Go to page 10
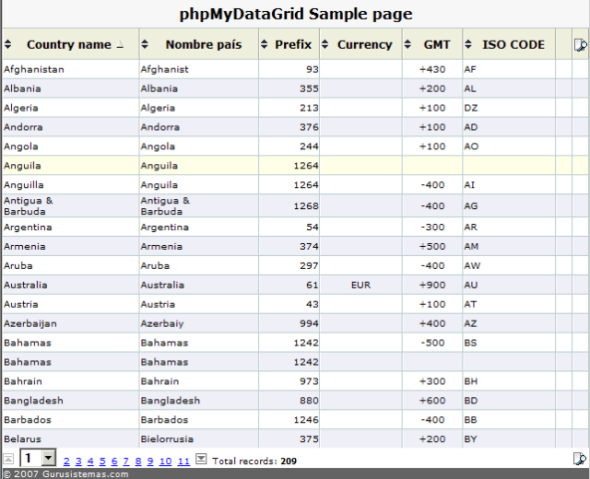This screenshot has width=590, height=479. (x=166, y=461)
